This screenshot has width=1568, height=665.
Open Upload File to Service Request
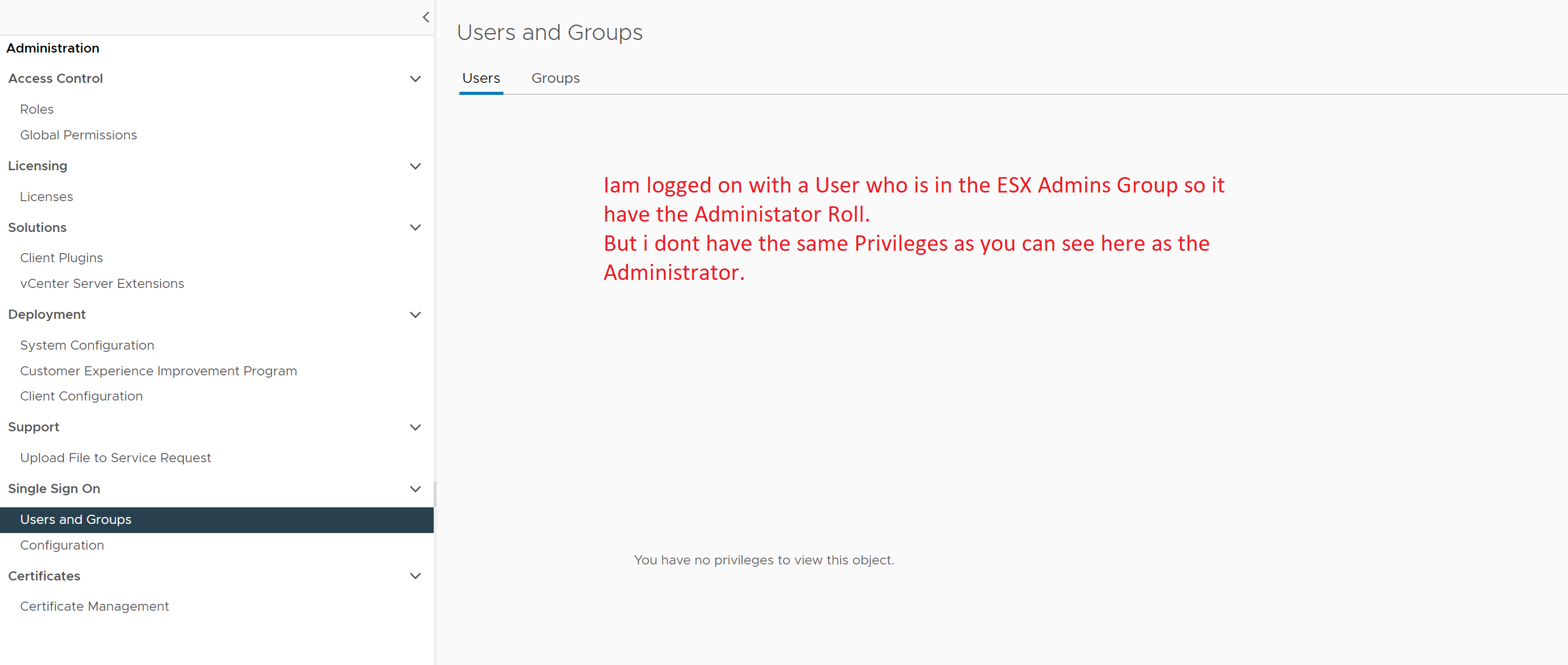tap(115, 458)
